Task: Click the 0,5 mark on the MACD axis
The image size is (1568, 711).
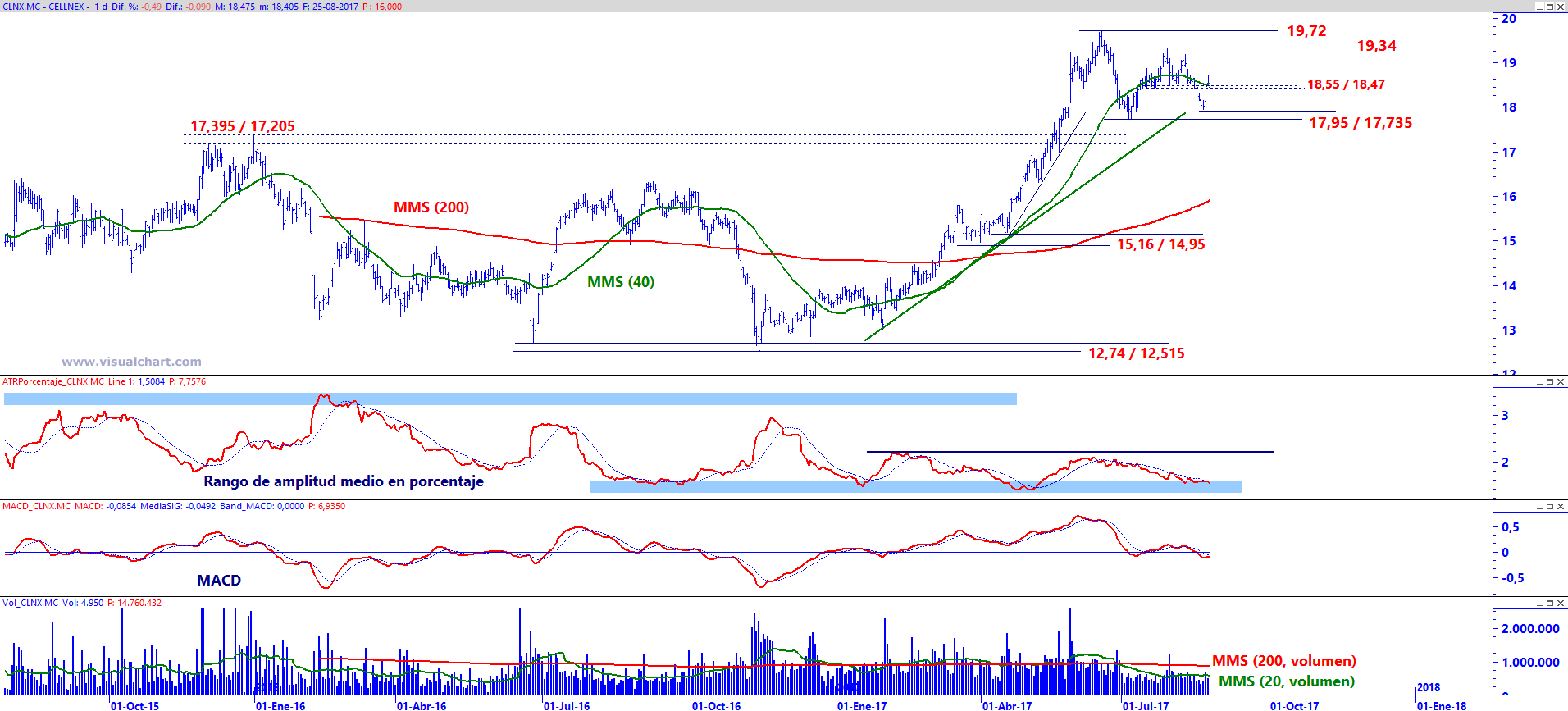Action: [1511, 527]
